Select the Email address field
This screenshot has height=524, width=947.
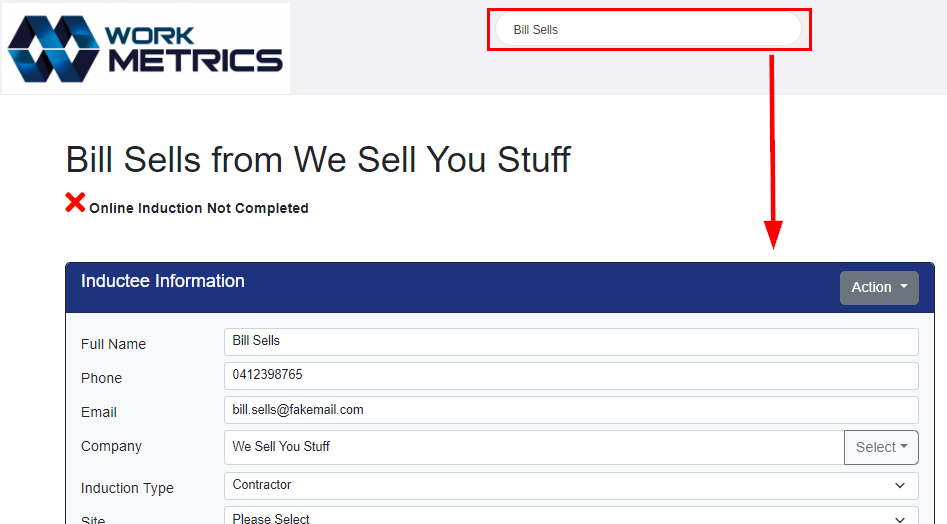point(571,410)
